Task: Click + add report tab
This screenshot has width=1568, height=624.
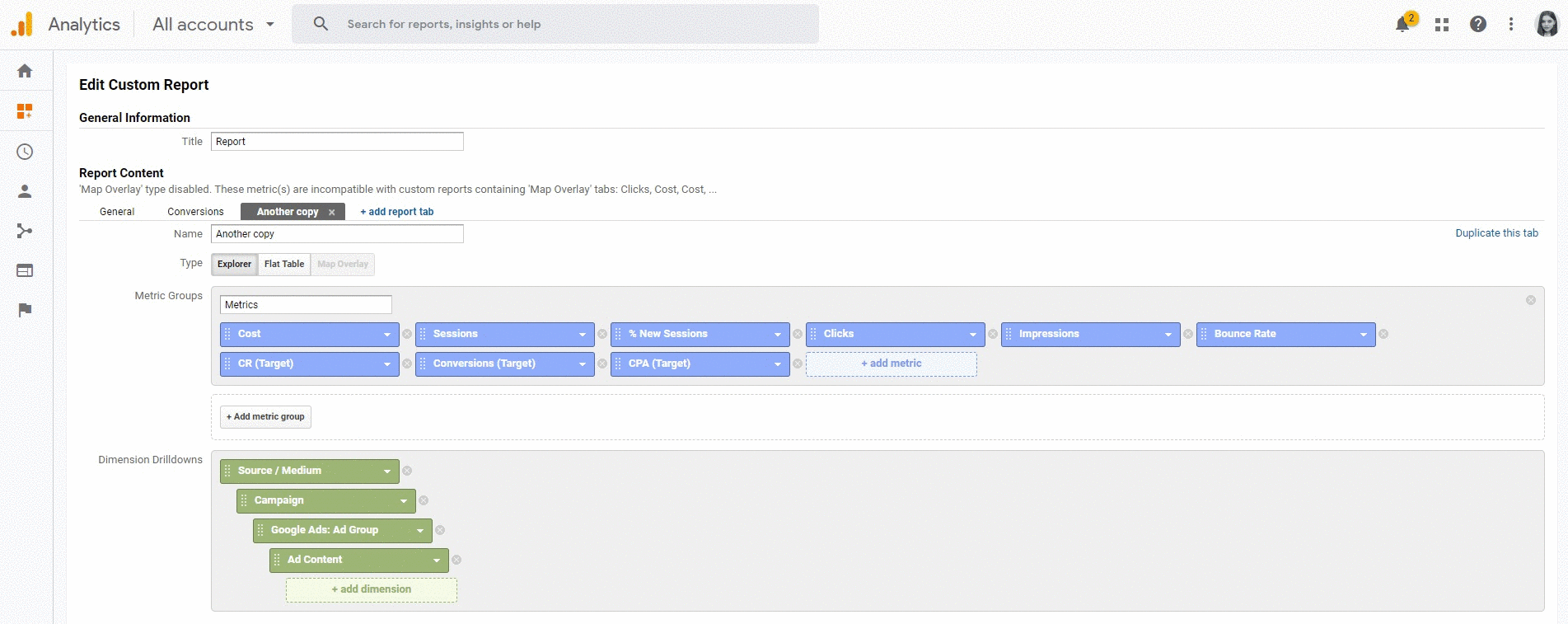Action: coord(397,212)
